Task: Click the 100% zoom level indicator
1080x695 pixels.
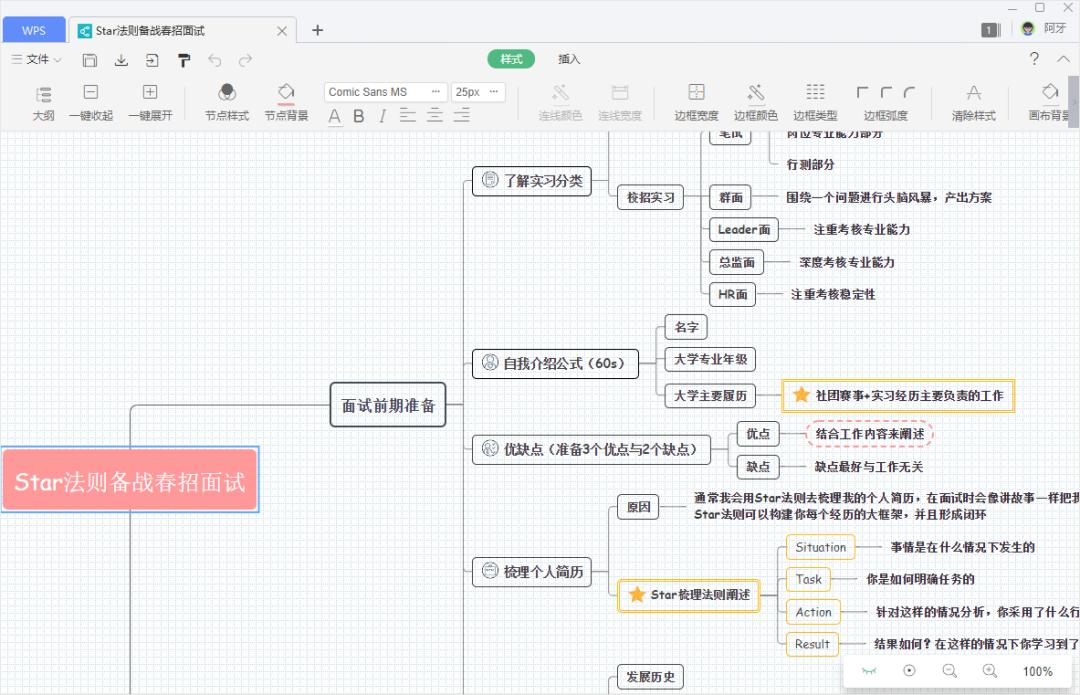Action: point(1035,671)
